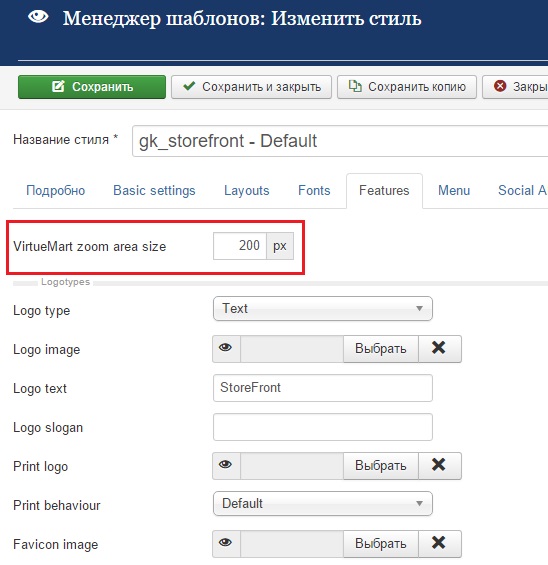
Task: Switch to the Basic settings tab
Action: point(154,190)
